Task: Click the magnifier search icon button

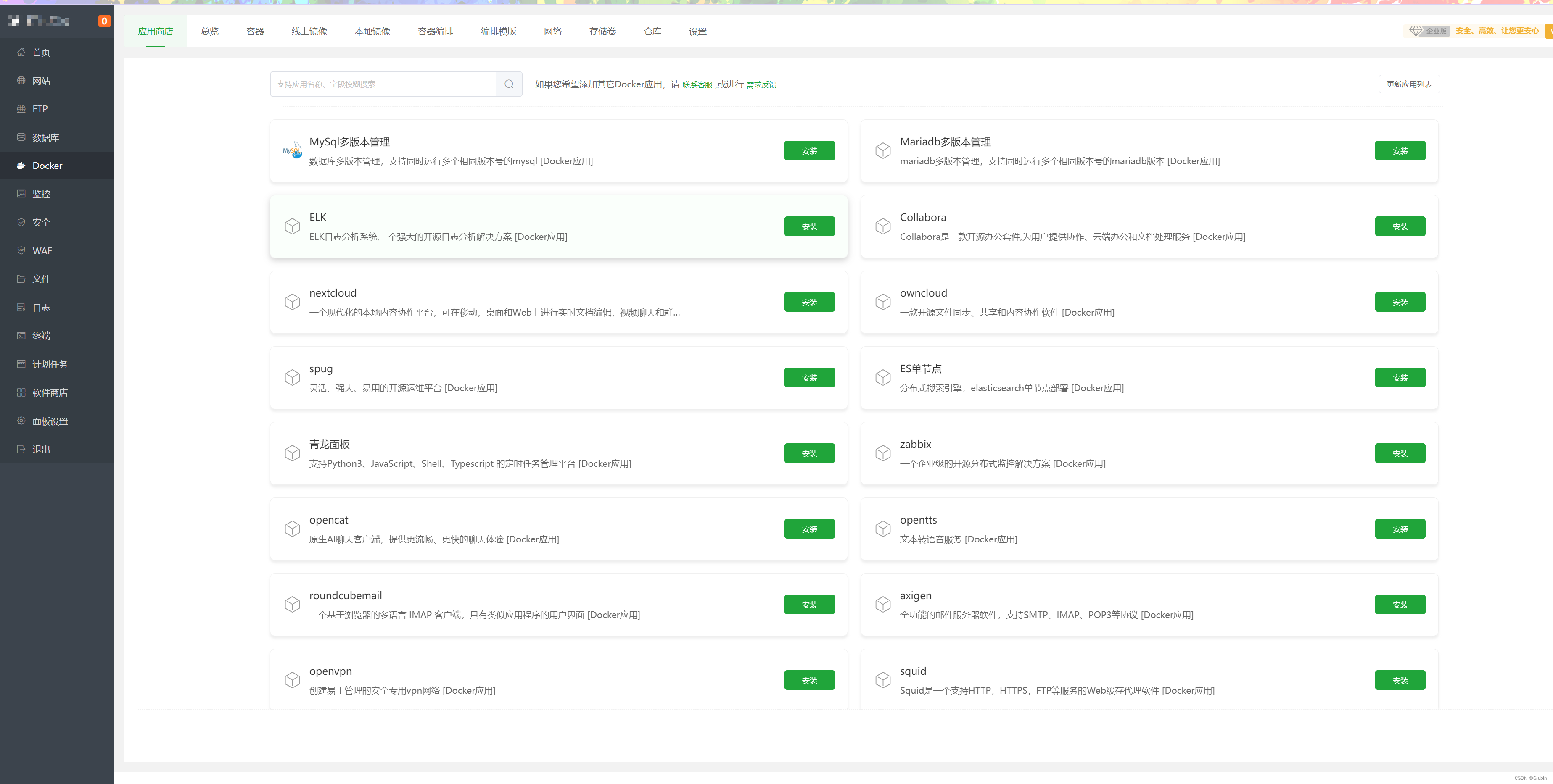Action: [x=509, y=84]
